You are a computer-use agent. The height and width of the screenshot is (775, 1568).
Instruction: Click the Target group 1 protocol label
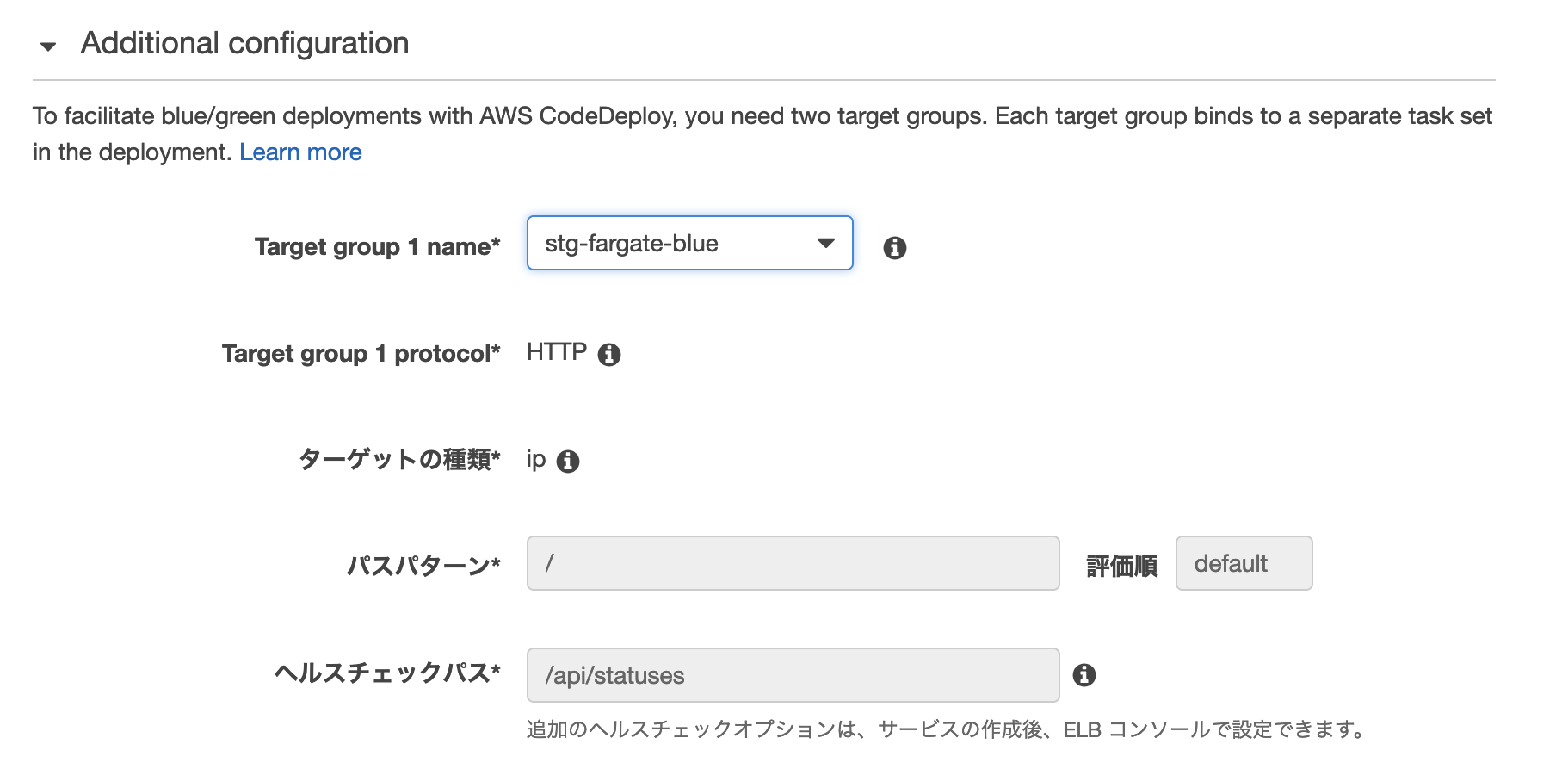[x=361, y=354]
